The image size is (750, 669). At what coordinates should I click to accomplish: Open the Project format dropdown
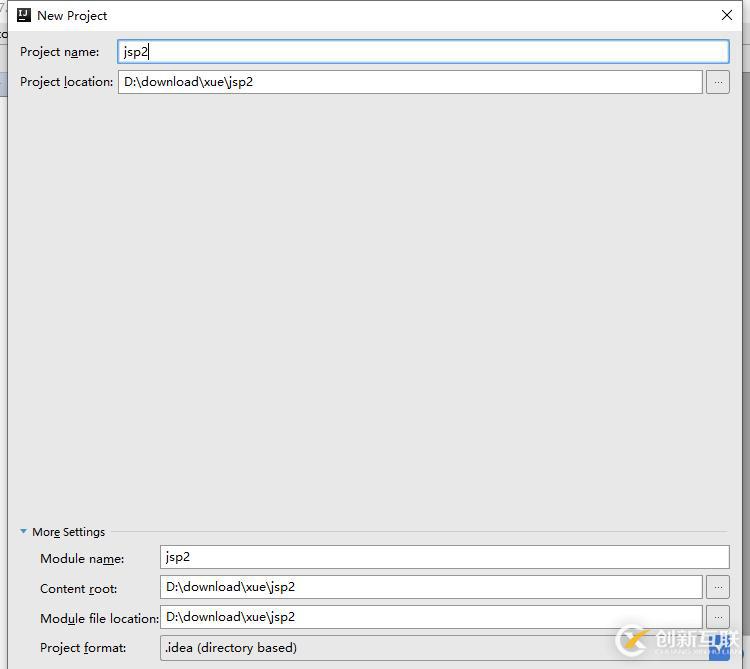pos(444,648)
